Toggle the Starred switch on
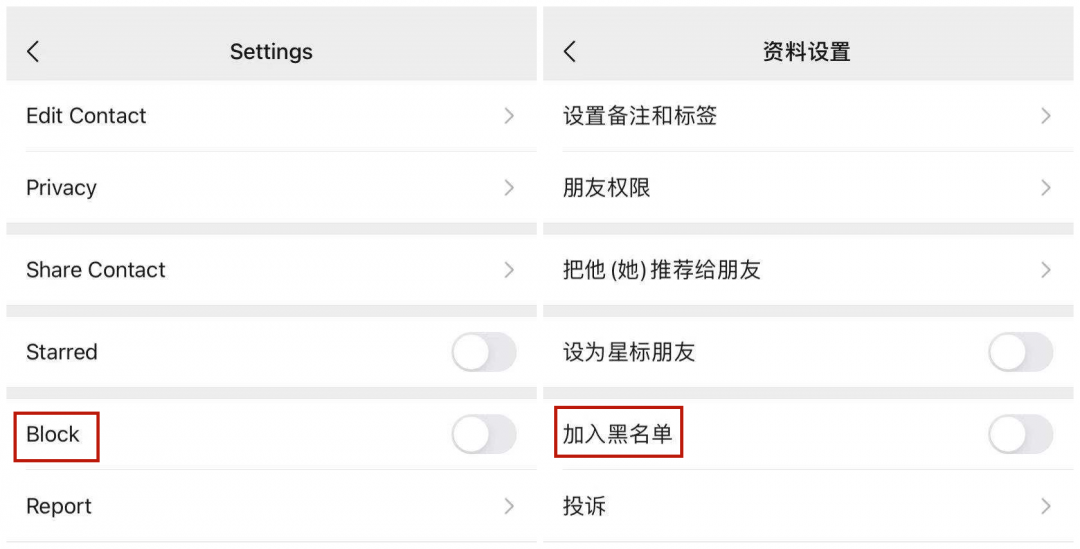This screenshot has height=549, width=1080. coord(484,352)
